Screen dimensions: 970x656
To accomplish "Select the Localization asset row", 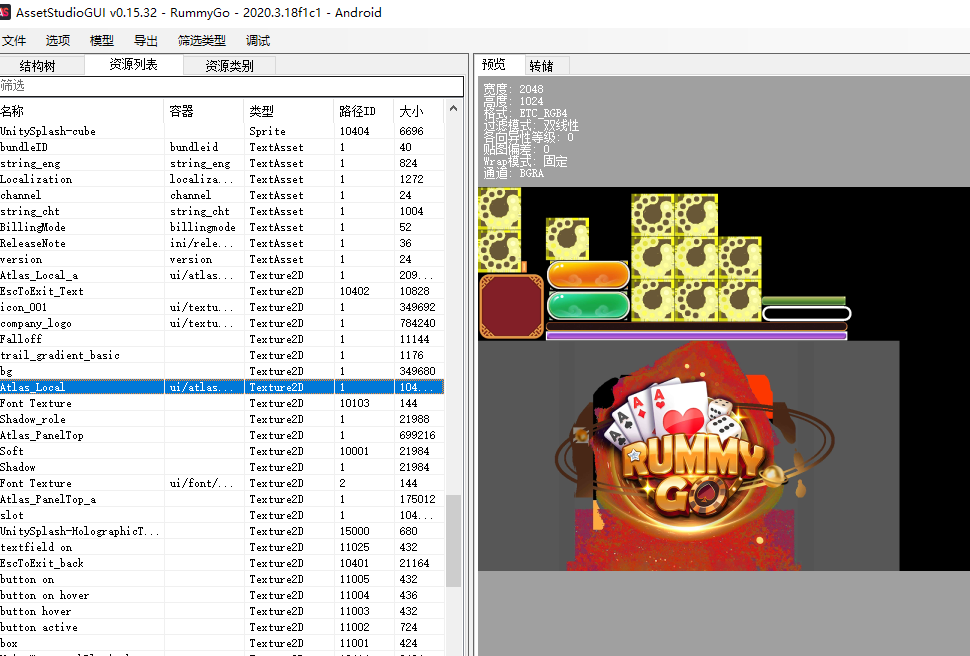I will pyautogui.click(x=222, y=179).
